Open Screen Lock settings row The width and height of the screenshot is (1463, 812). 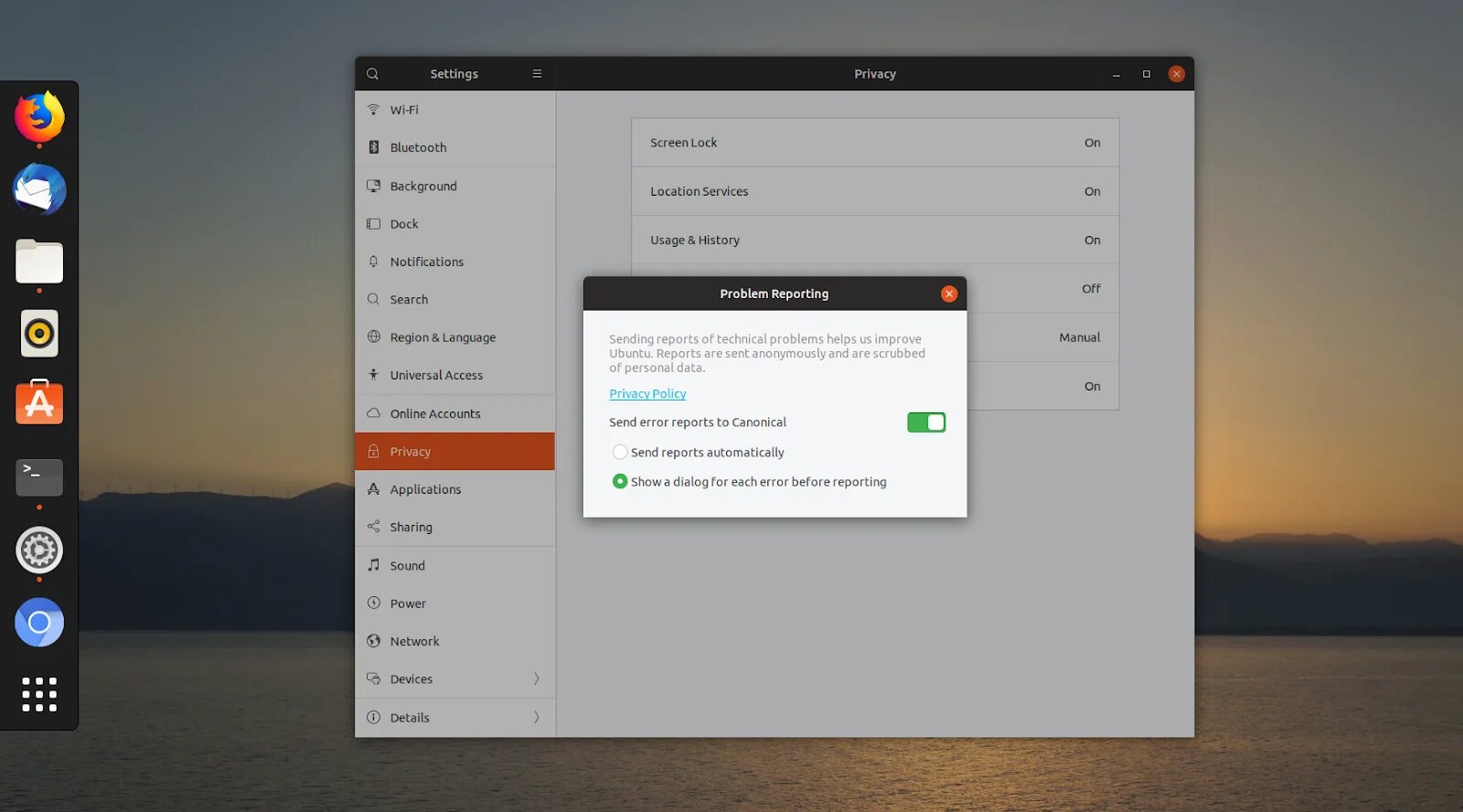[x=875, y=143]
